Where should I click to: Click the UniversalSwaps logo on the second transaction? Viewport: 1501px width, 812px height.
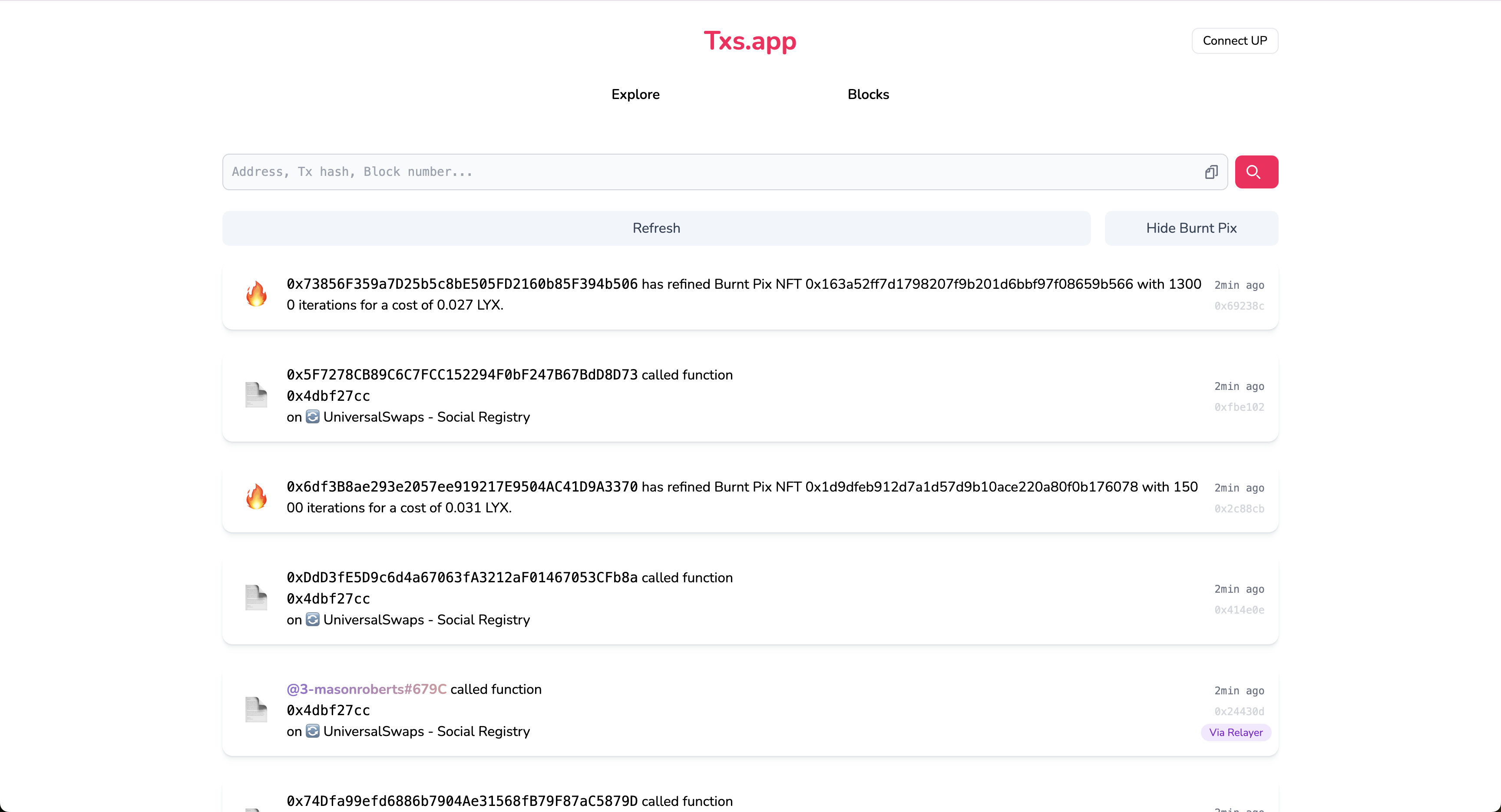[x=312, y=417]
